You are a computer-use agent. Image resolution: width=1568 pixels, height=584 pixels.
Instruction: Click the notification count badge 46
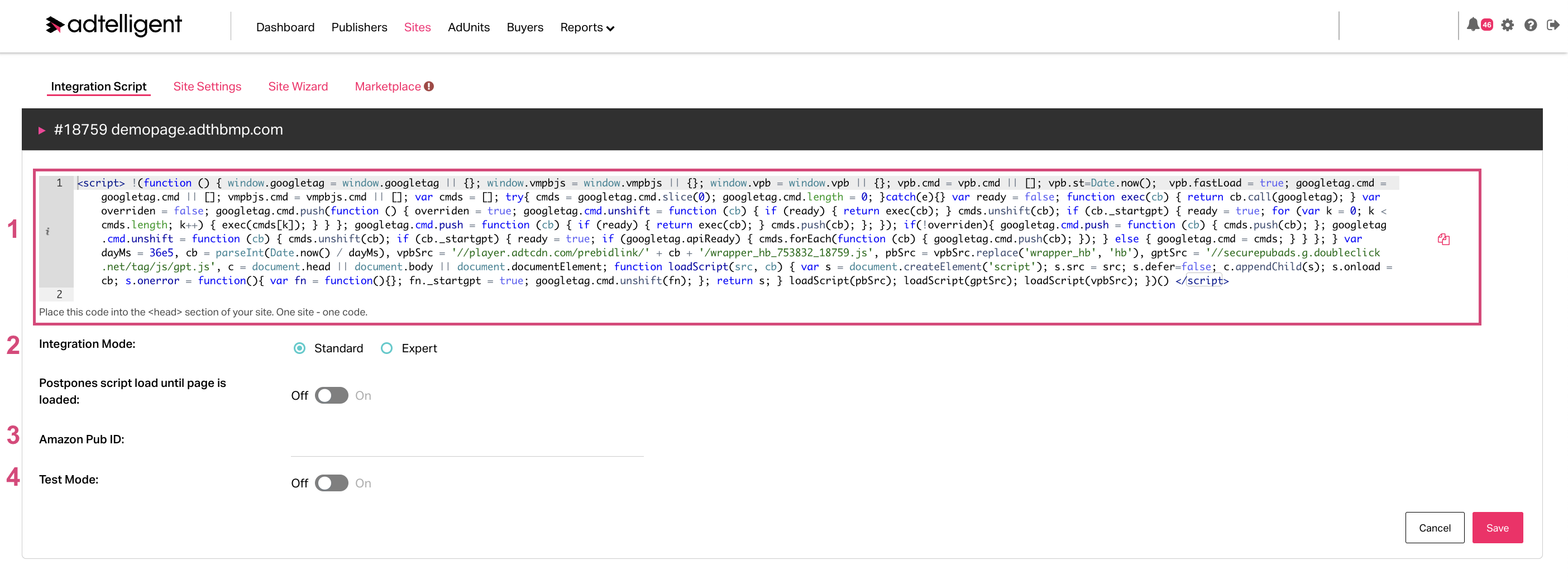point(1486,25)
